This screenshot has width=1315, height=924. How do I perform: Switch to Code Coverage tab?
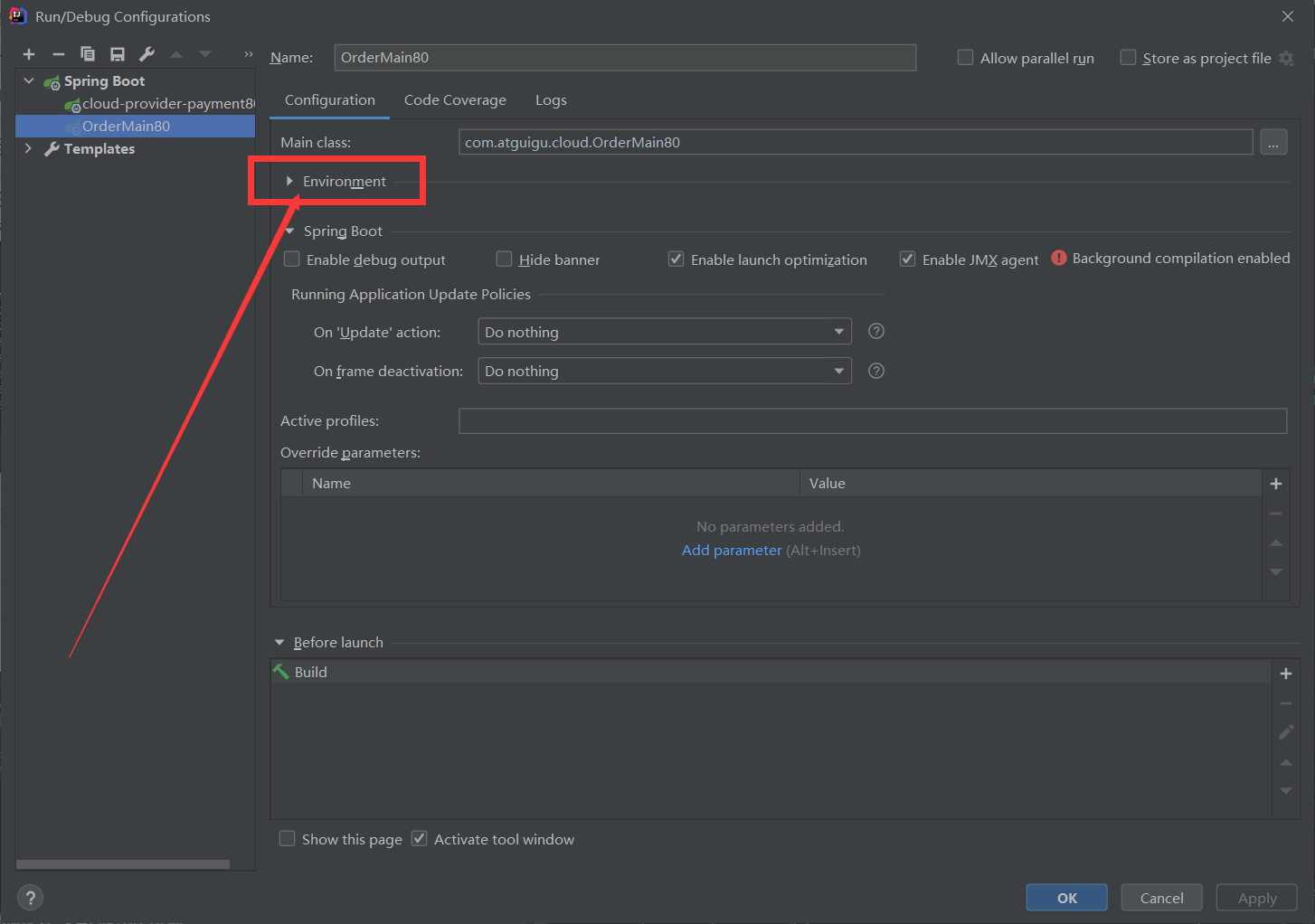pyautogui.click(x=455, y=100)
